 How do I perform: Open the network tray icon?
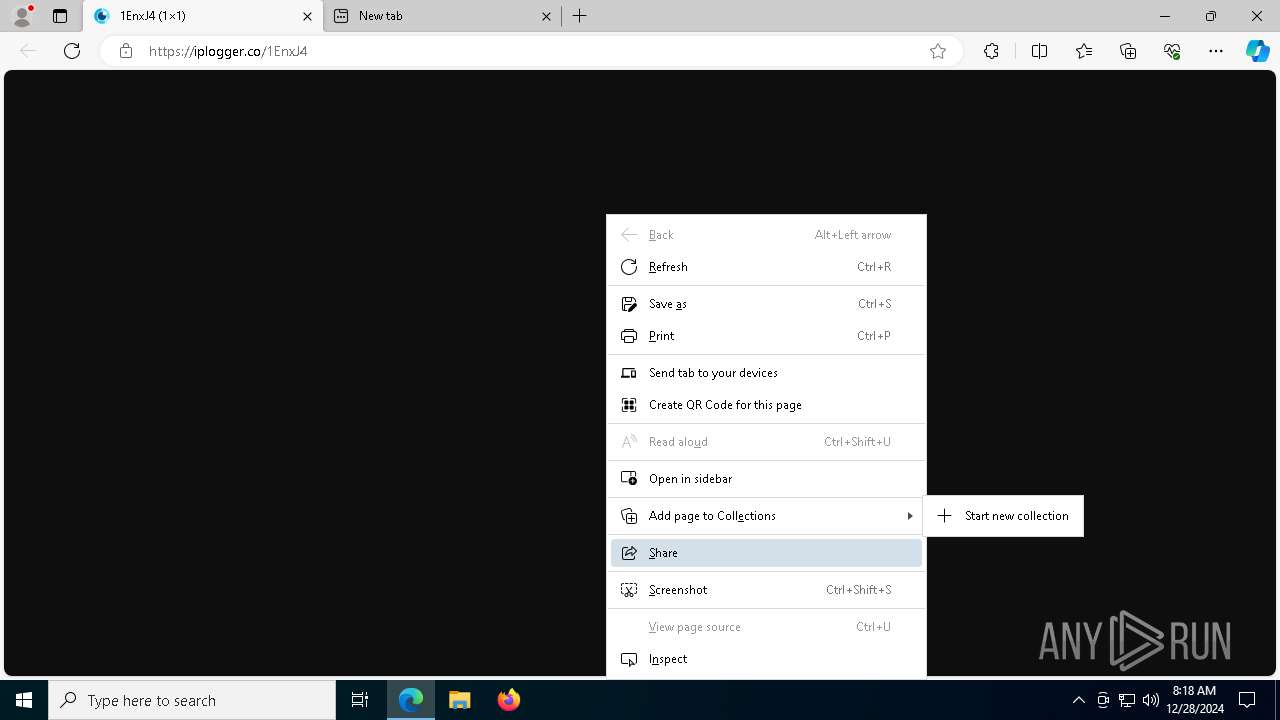point(1127,700)
